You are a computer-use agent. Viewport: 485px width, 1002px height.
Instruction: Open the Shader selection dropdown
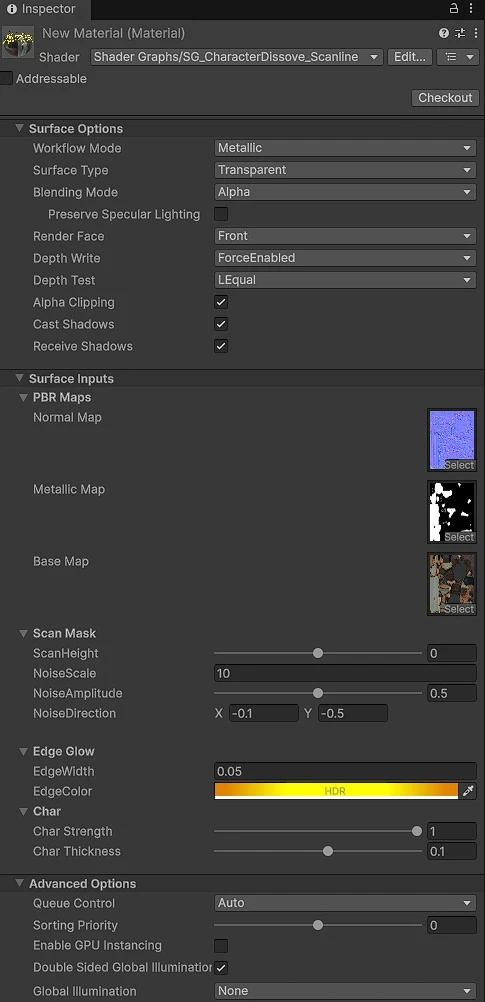(x=237, y=57)
